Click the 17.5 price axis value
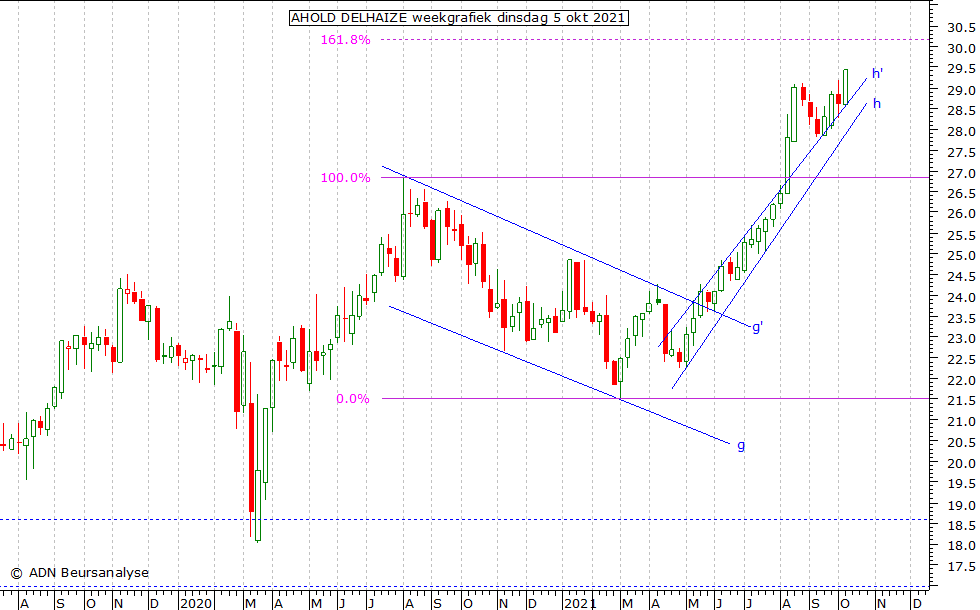Viewport: 980px width, 610px height. (x=961, y=566)
